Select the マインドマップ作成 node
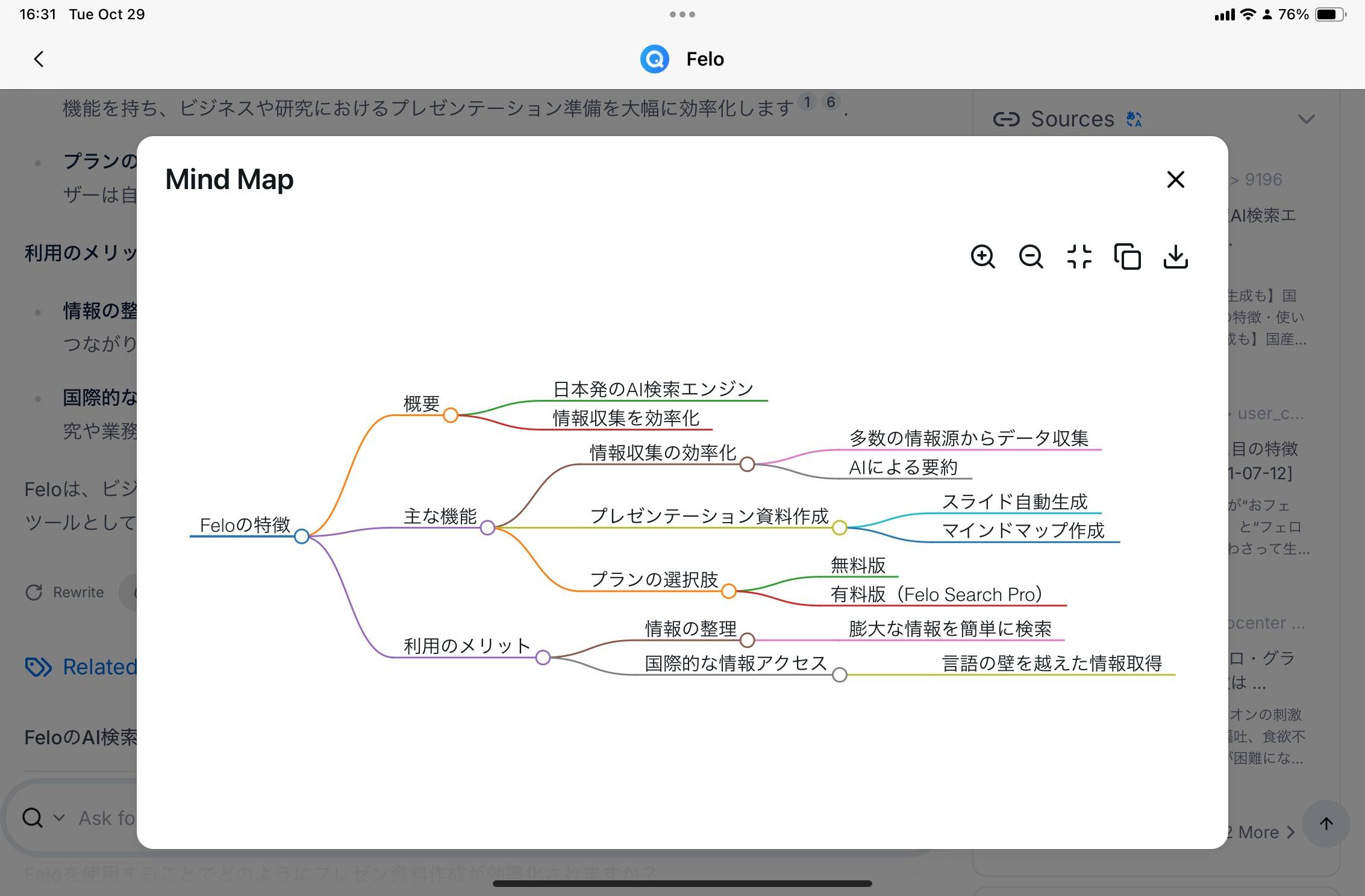 (1023, 530)
